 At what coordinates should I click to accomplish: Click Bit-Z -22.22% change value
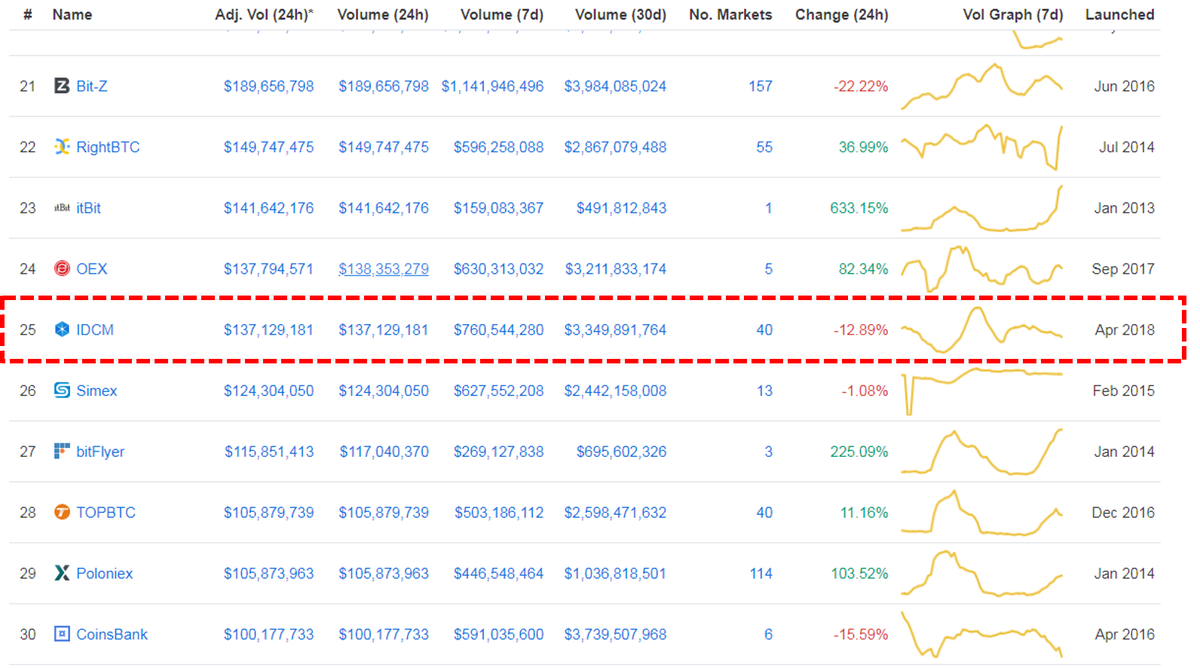point(861,86)
